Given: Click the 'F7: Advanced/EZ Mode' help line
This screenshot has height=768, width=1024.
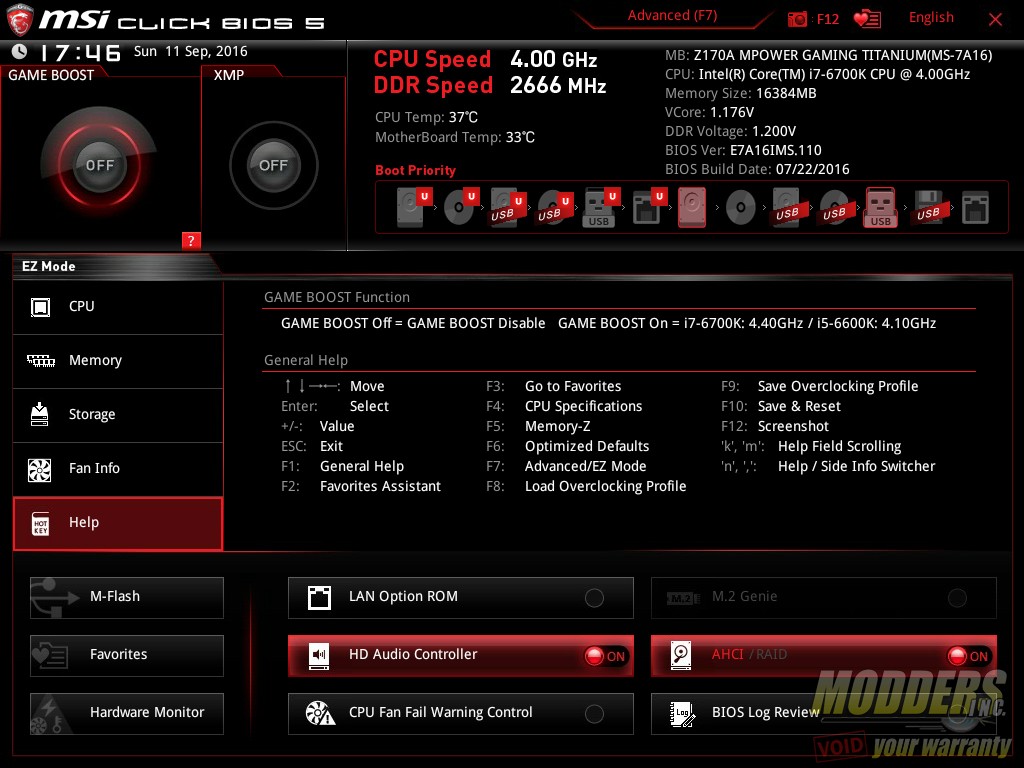Looking at the screenshot, I should pos(566,466).
